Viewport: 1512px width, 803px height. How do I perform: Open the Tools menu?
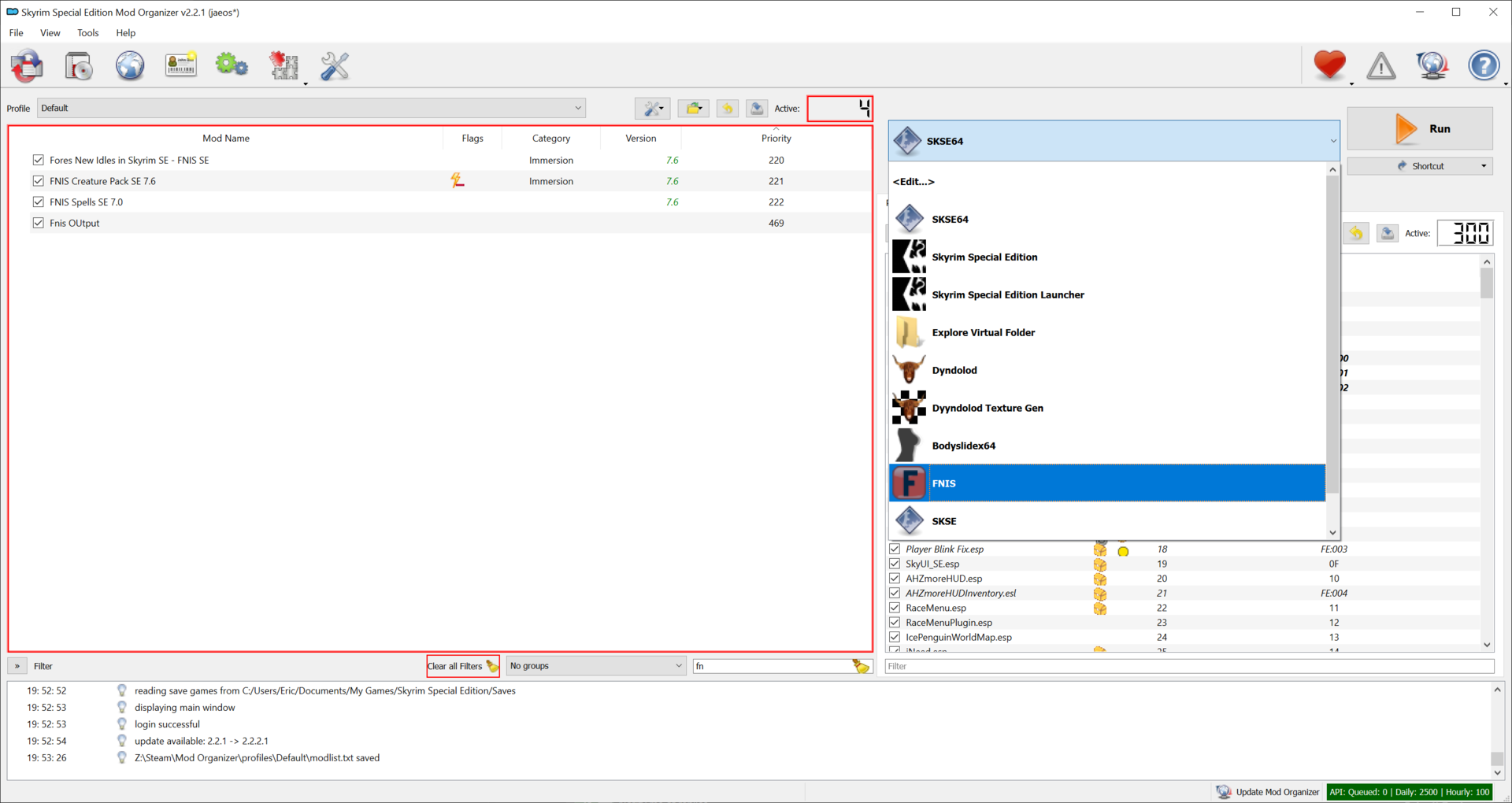pyautogui.click(x=88, y=33)
